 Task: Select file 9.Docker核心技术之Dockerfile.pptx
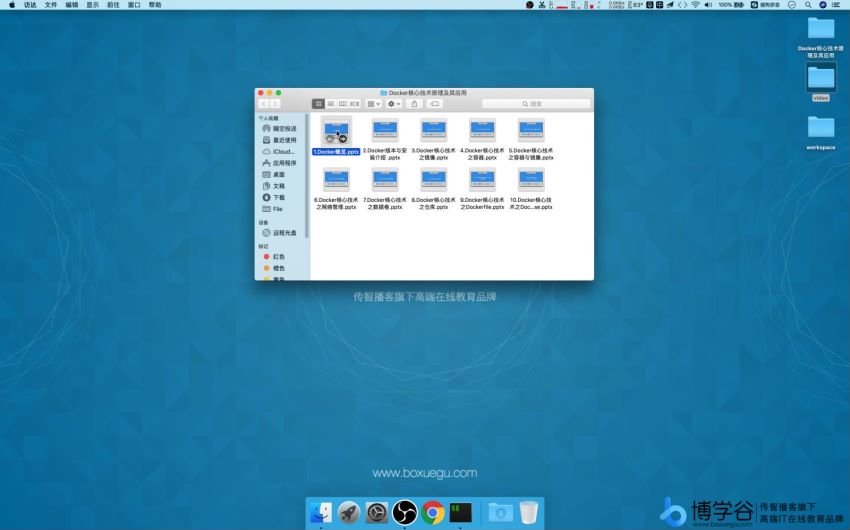click(x=482, y=188)
